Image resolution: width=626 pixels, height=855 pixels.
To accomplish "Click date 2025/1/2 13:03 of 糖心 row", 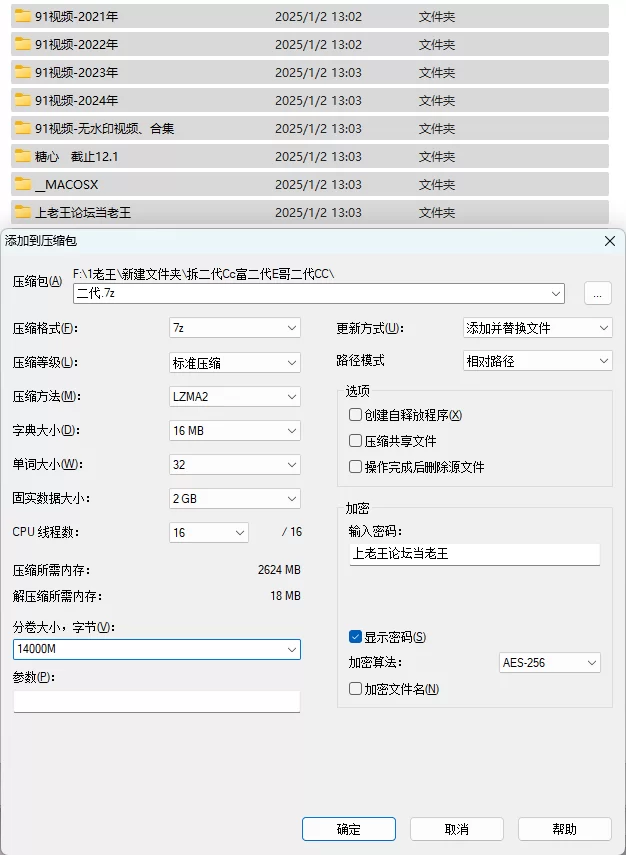I will pos(318,156).
